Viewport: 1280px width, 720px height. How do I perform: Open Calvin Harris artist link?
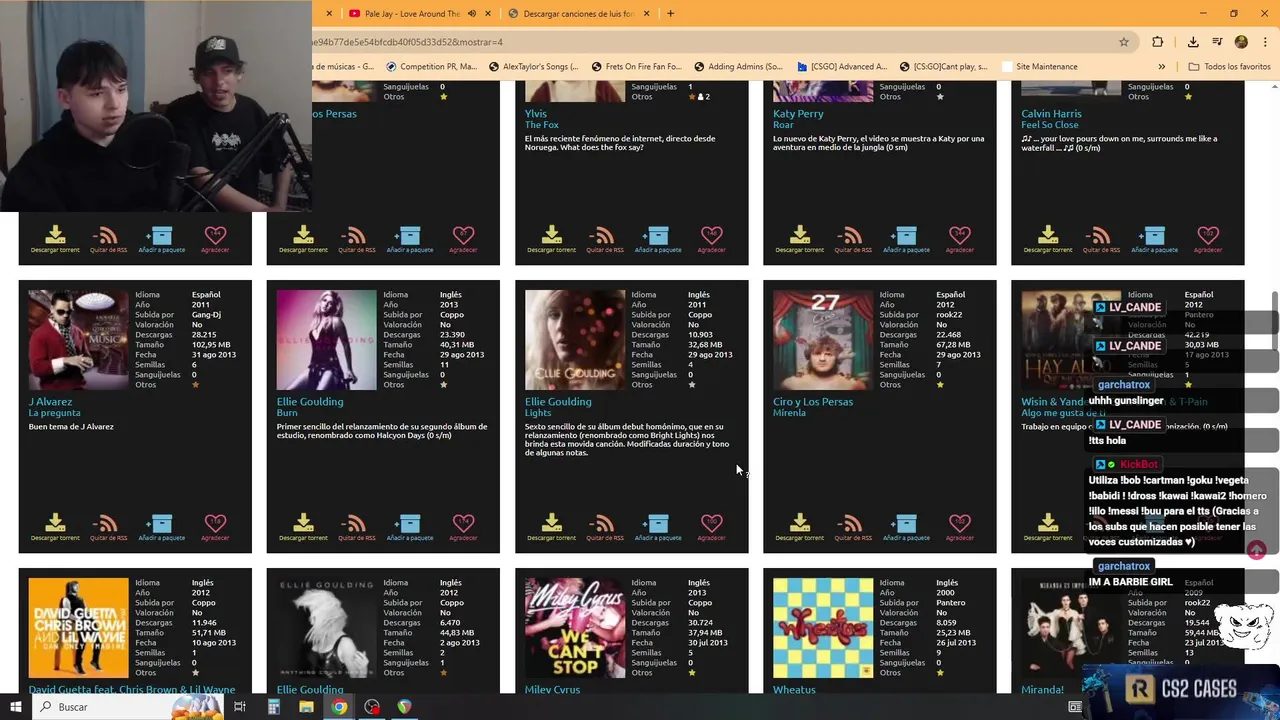click(x=1051, y=114)
